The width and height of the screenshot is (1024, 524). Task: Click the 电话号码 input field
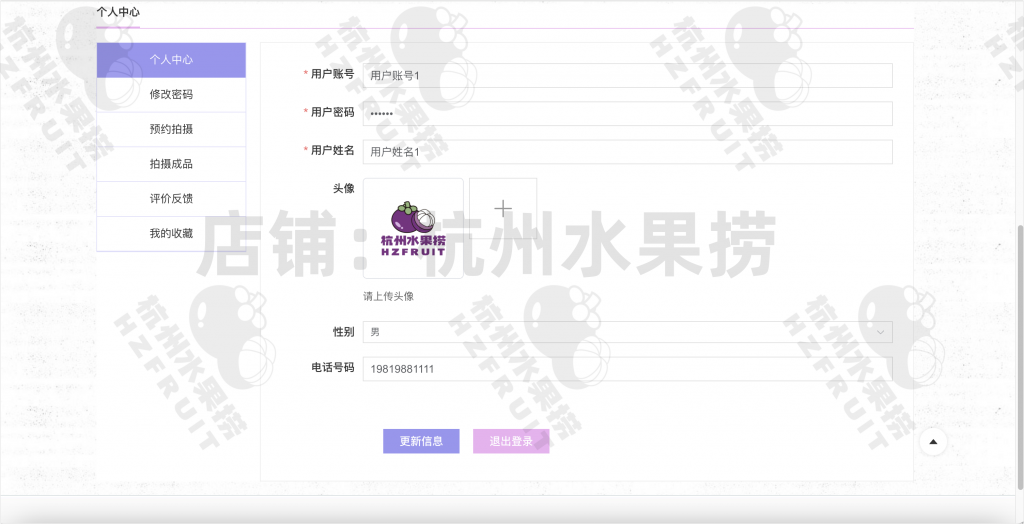click(x=628, y=368)
